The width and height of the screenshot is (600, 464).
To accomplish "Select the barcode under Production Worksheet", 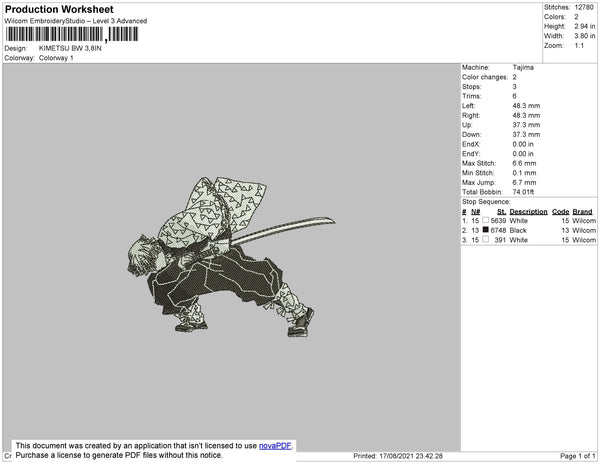I will (x=72, y=34).
